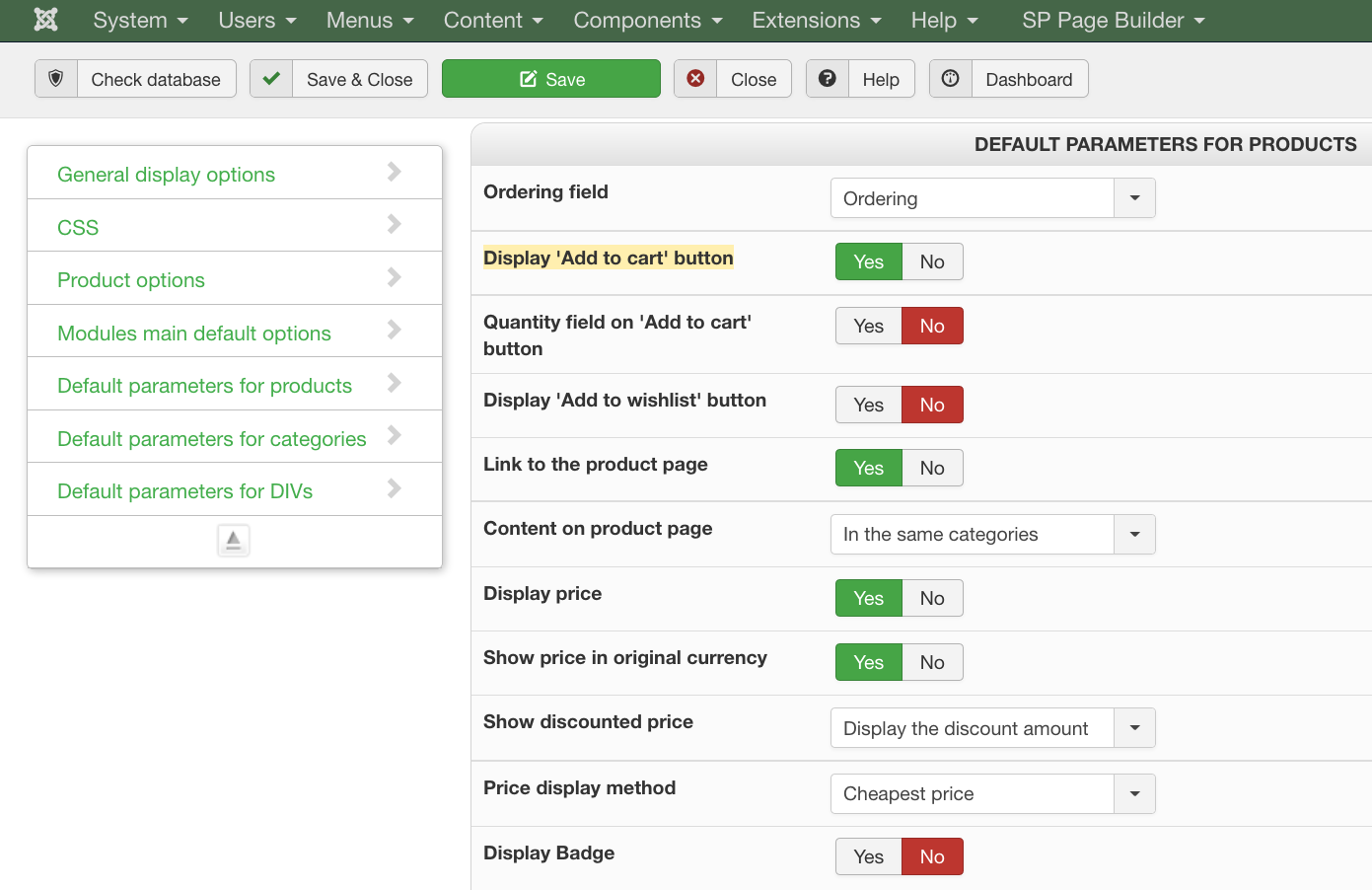The height and width of the screenshot is (890, 1372).
Task: Go to the Product options section
Action: (x=131, y=280)
